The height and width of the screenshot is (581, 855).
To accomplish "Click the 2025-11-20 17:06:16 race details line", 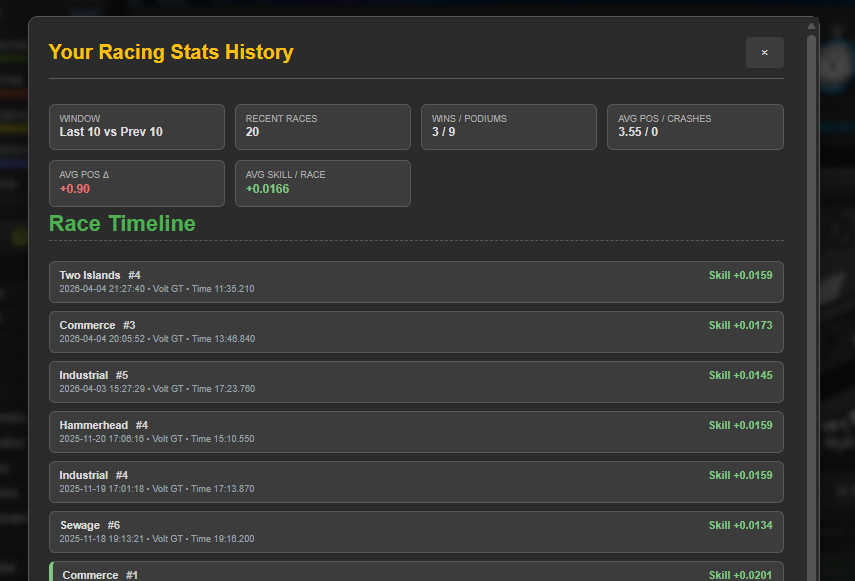I will point(157,439).
